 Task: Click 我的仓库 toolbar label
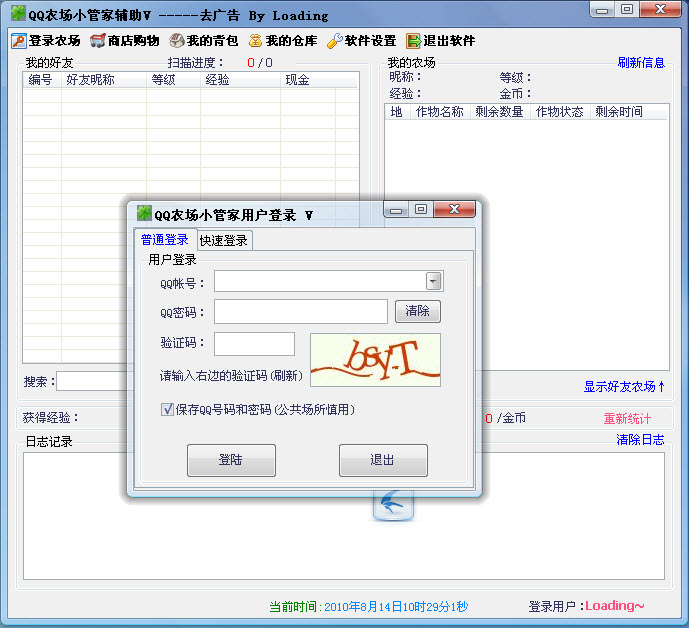[291, 41]
